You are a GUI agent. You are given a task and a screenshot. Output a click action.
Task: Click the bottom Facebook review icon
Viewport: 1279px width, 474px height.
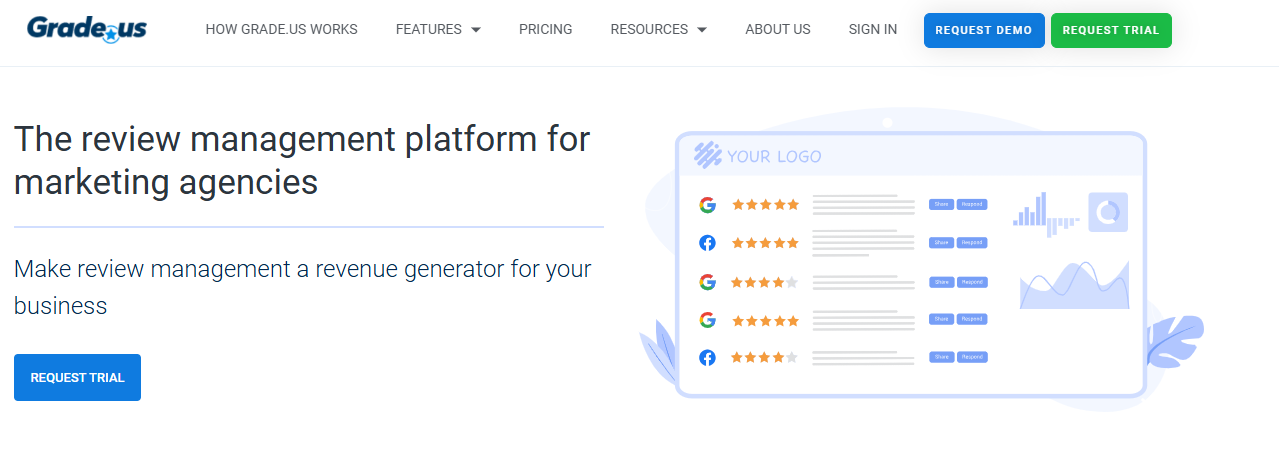click(707, 357)
